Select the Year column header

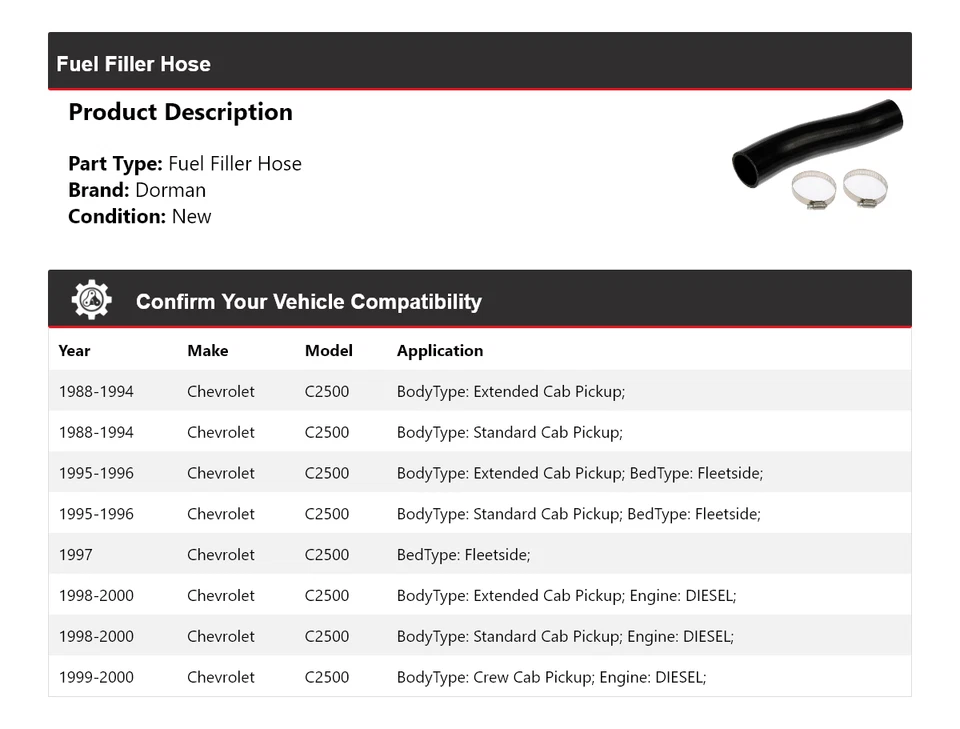click(x=74, y=351)
